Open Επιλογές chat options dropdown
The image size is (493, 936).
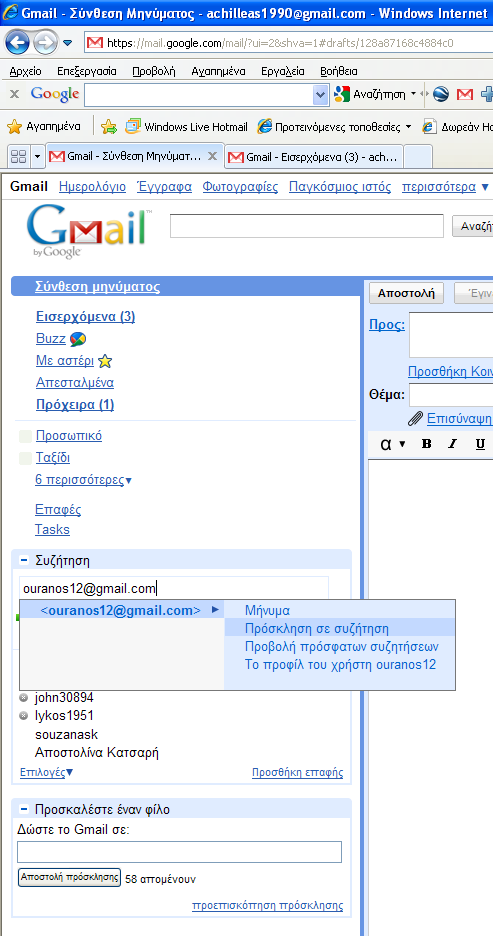47,772
